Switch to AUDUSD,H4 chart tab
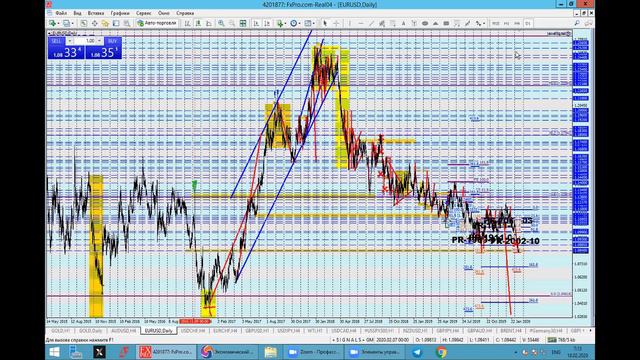This screenshot has height=360, width=640. 124,331
